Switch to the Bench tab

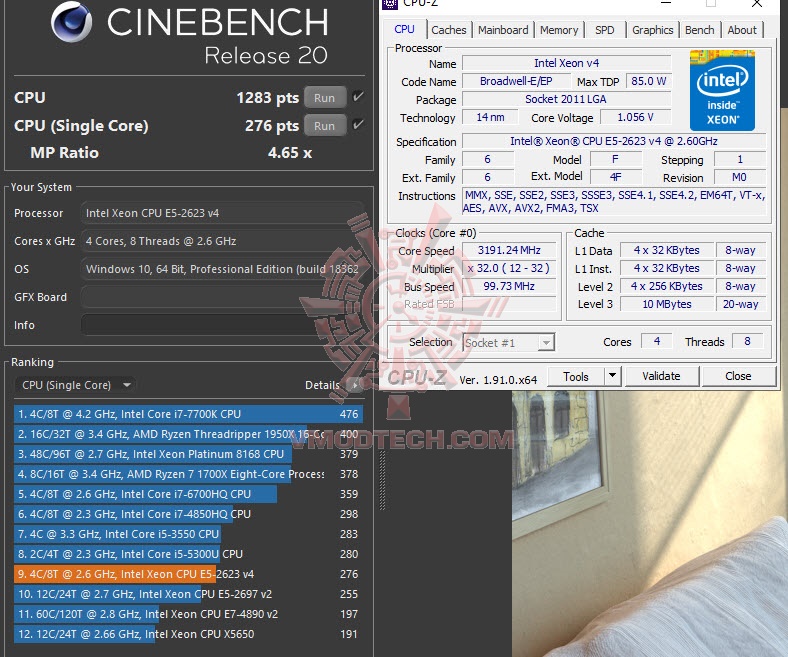click(700, 30)
